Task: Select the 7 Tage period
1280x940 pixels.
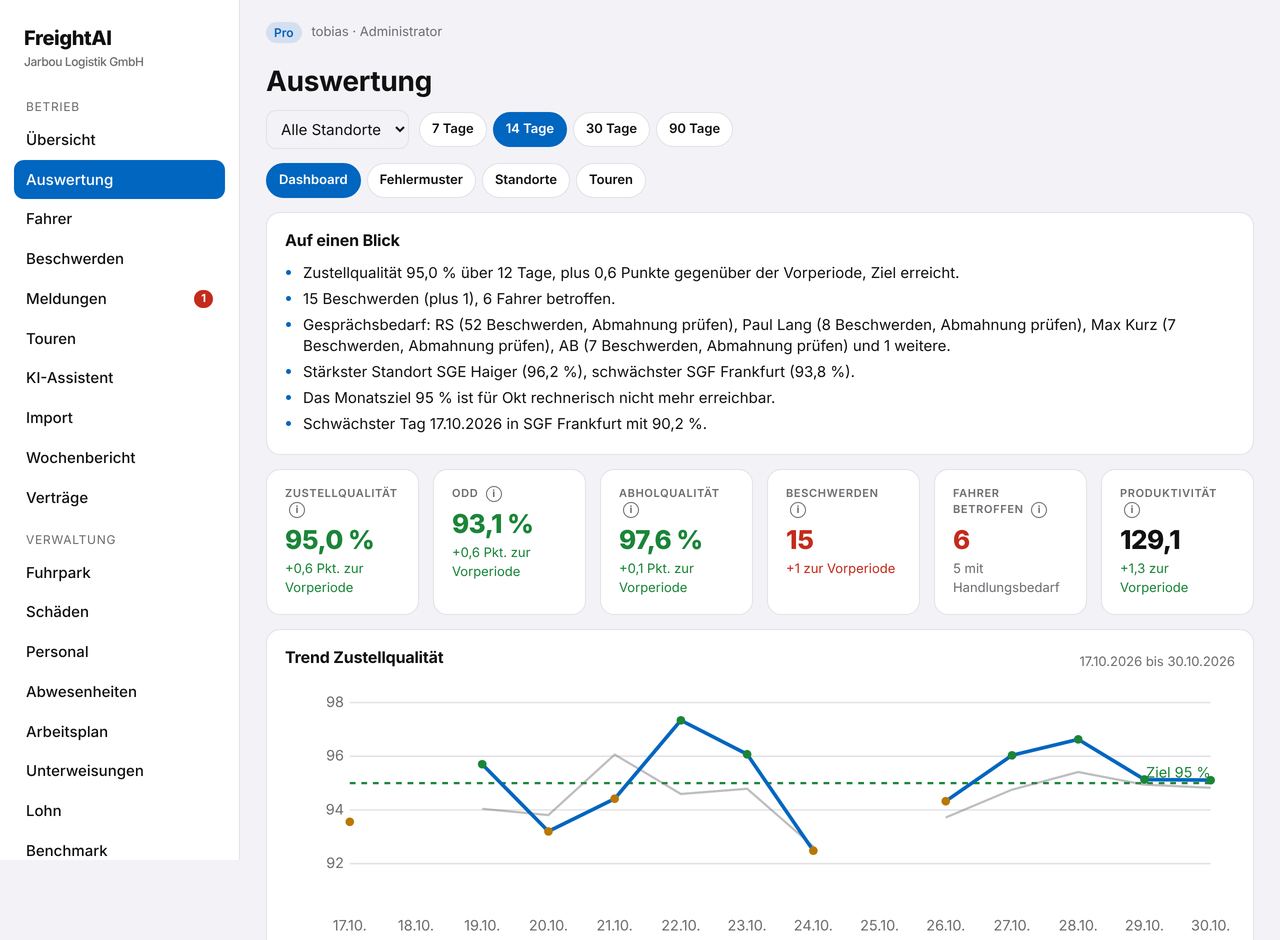Action: [453, 129]
